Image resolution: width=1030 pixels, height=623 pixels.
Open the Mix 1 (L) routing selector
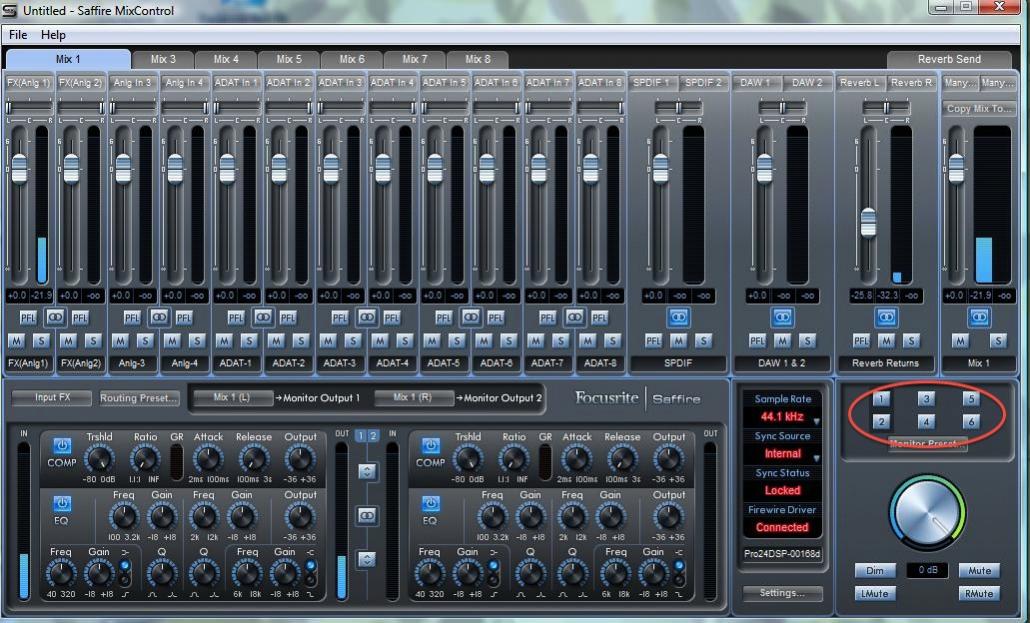pos(233,398)
